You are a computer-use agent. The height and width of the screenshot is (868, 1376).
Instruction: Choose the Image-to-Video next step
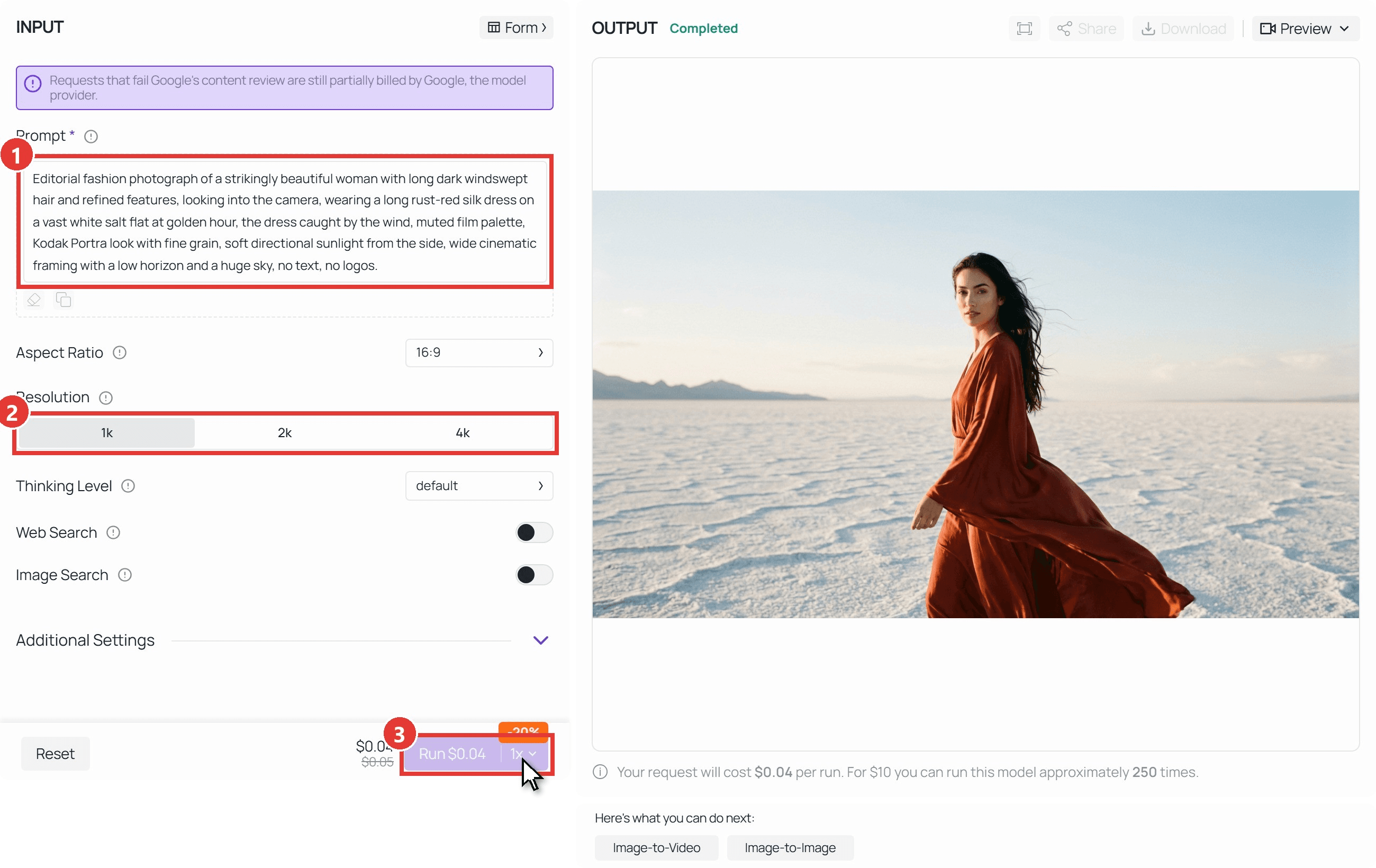(657, 847)
